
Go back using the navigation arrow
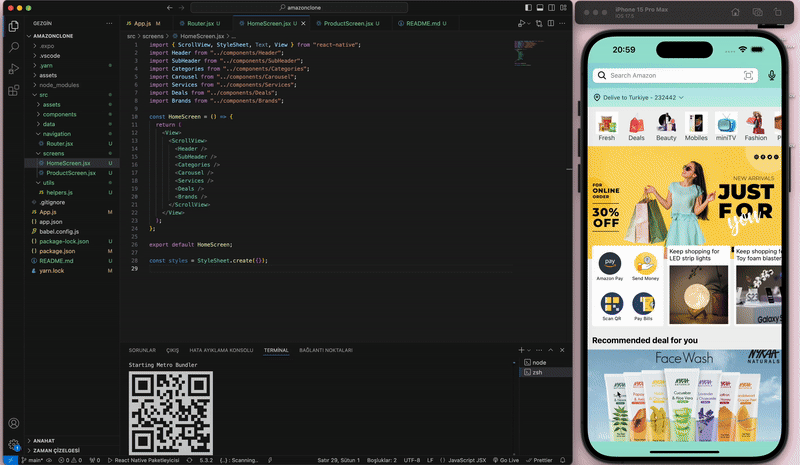pyautogui.click(x=170, y=8)
